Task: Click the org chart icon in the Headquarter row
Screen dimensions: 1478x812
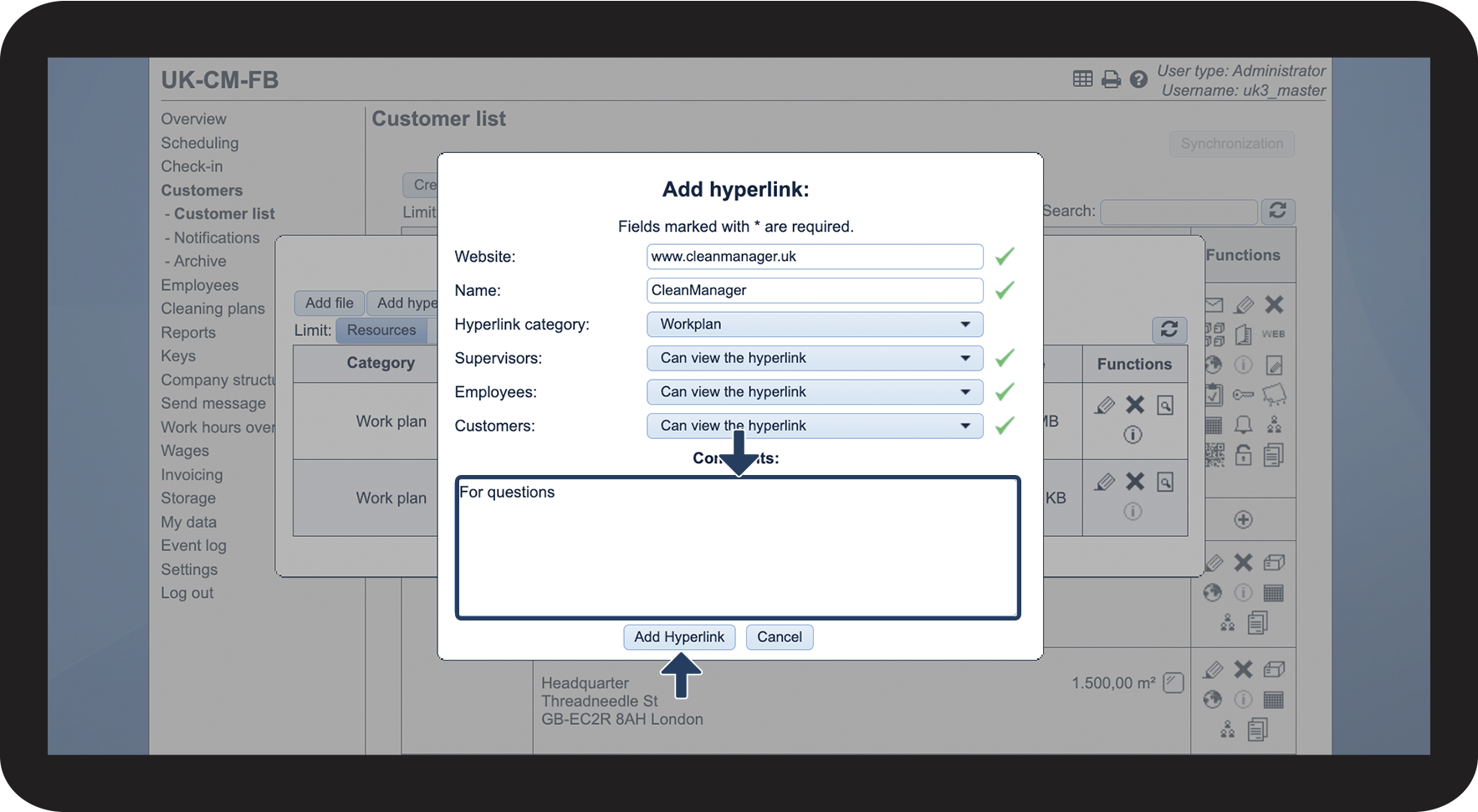Action: pyautogui.click(x=1228, y=729)
